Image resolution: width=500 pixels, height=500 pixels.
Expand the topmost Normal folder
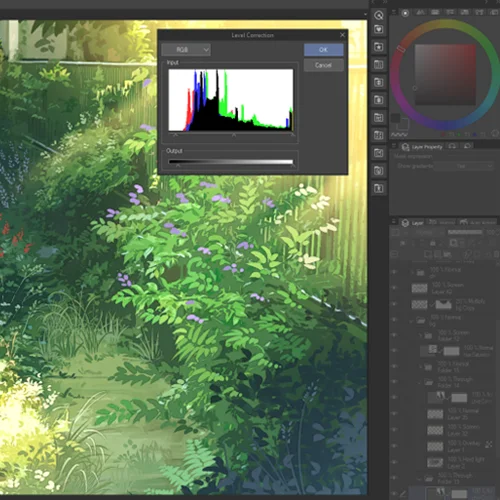coord(412,272)
